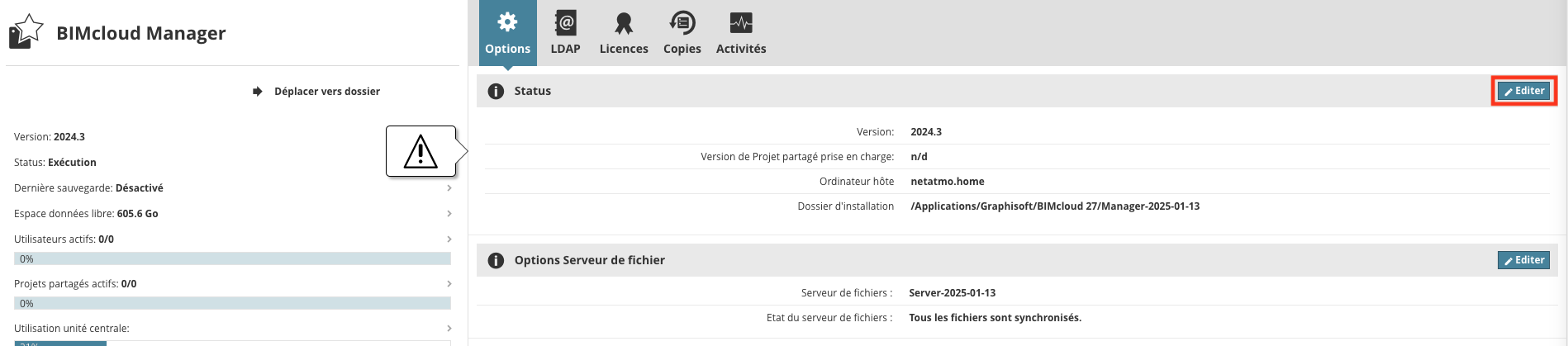Viewport: 1568px width, 346px height.
Task: Click Editer button in Status section
Action: tap(1523, 91)
